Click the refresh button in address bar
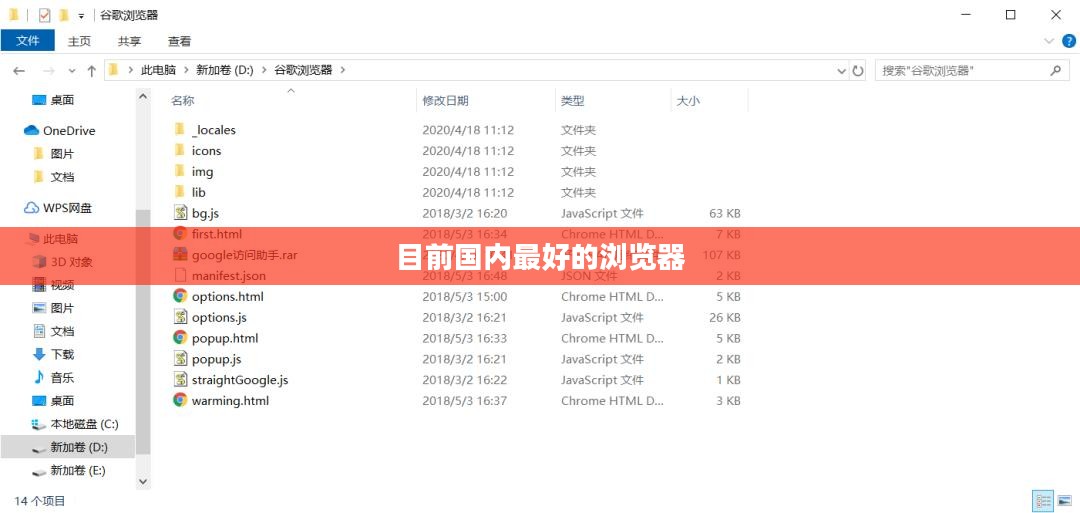This screenshot has width=1080, height=513. (x=858, y=70)
